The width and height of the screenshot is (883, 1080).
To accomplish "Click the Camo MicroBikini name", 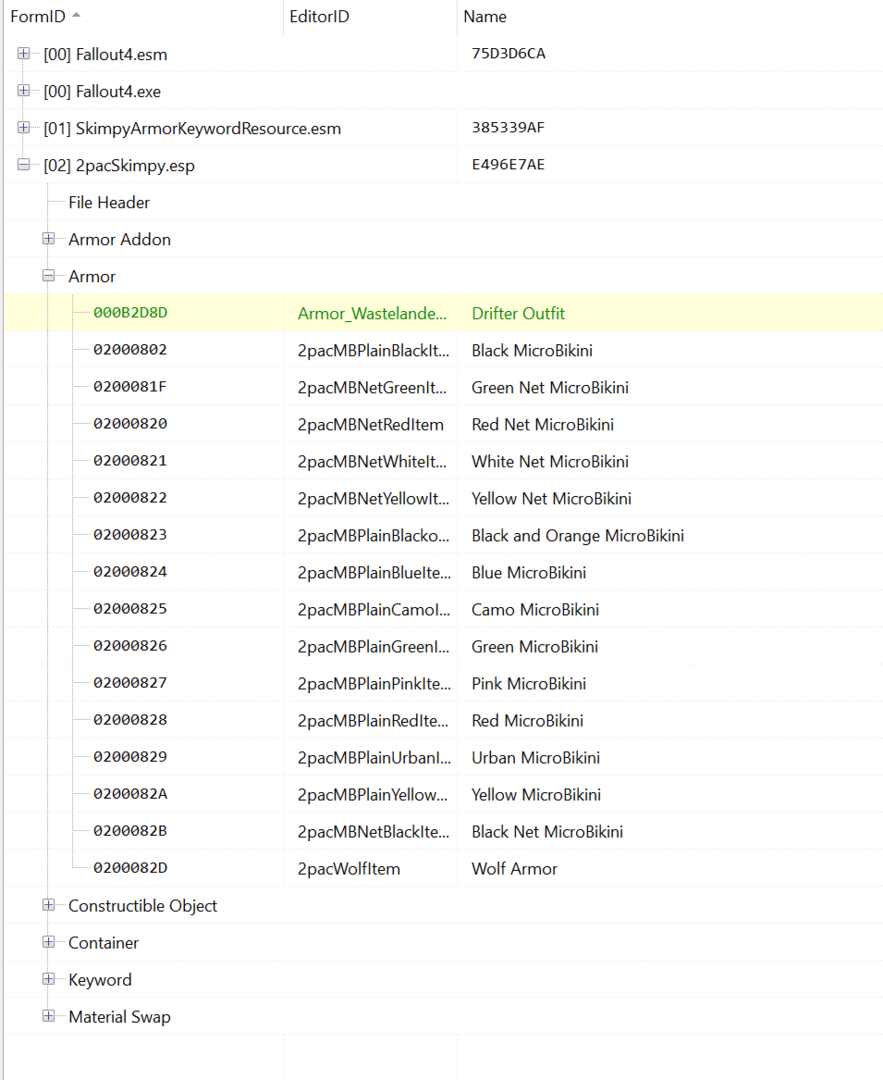I will [x=535, y=610].
